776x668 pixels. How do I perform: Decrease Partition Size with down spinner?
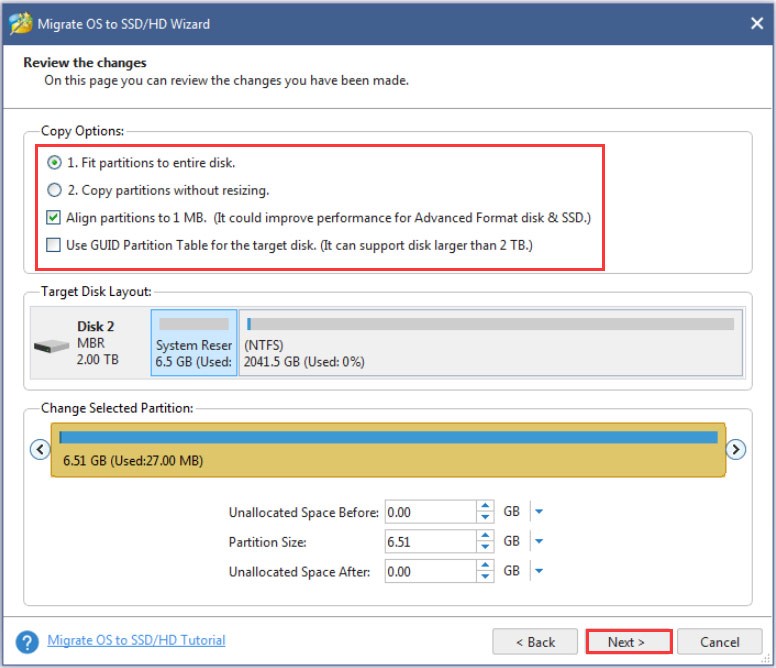click(485, 547)
